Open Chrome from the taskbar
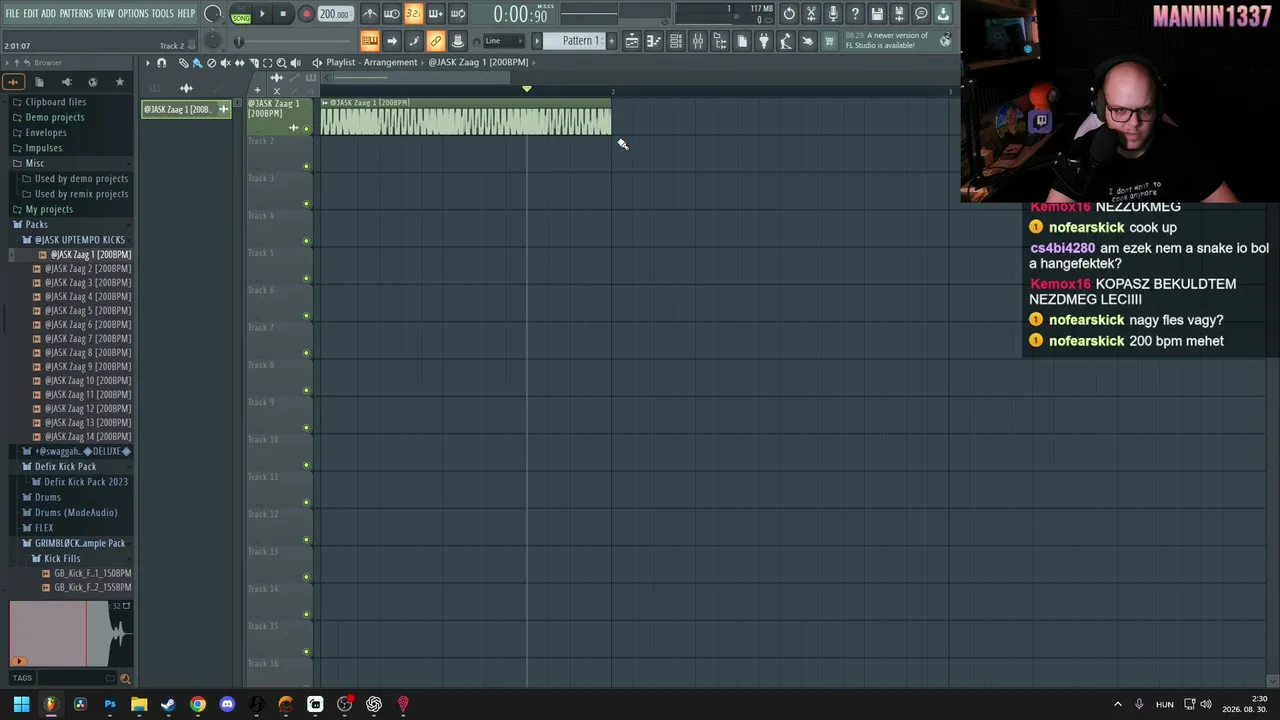 (198, 704)
